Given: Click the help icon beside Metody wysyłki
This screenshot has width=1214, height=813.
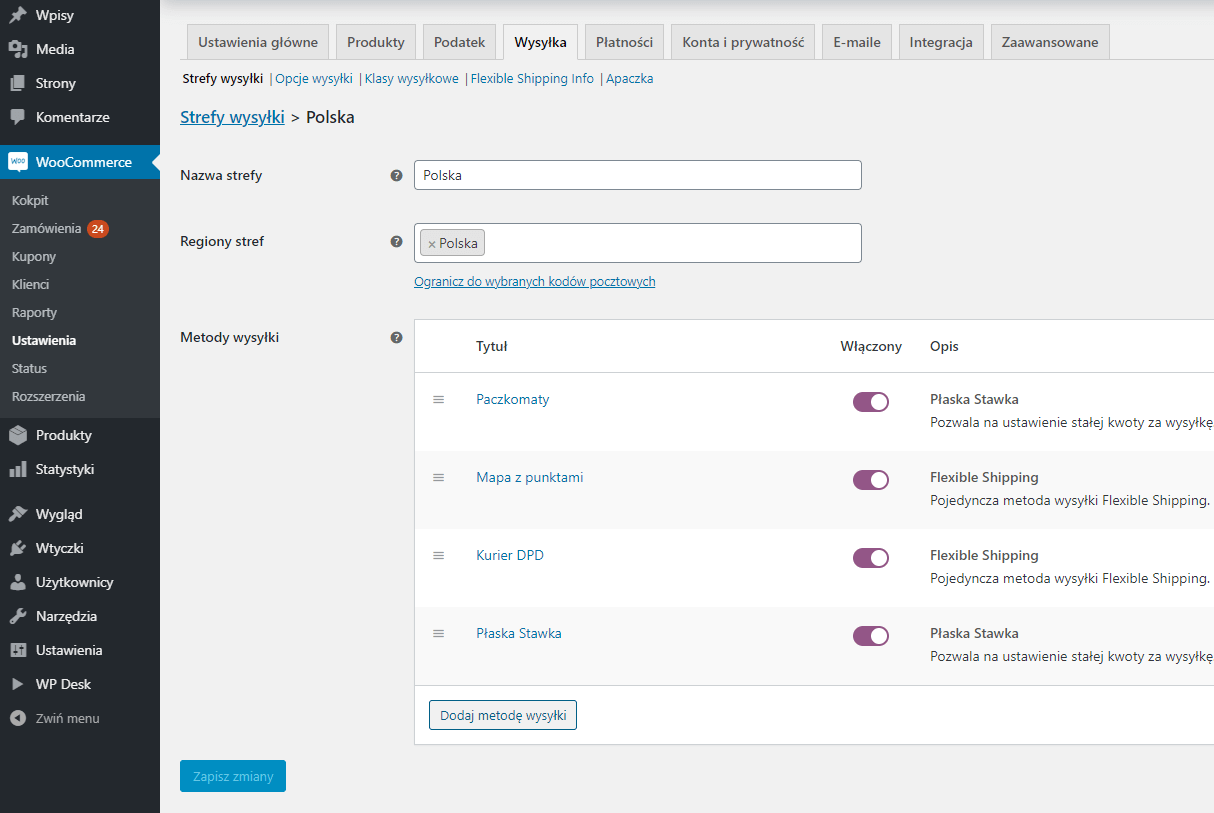Looking at the screenshot, I should (396, 338).
